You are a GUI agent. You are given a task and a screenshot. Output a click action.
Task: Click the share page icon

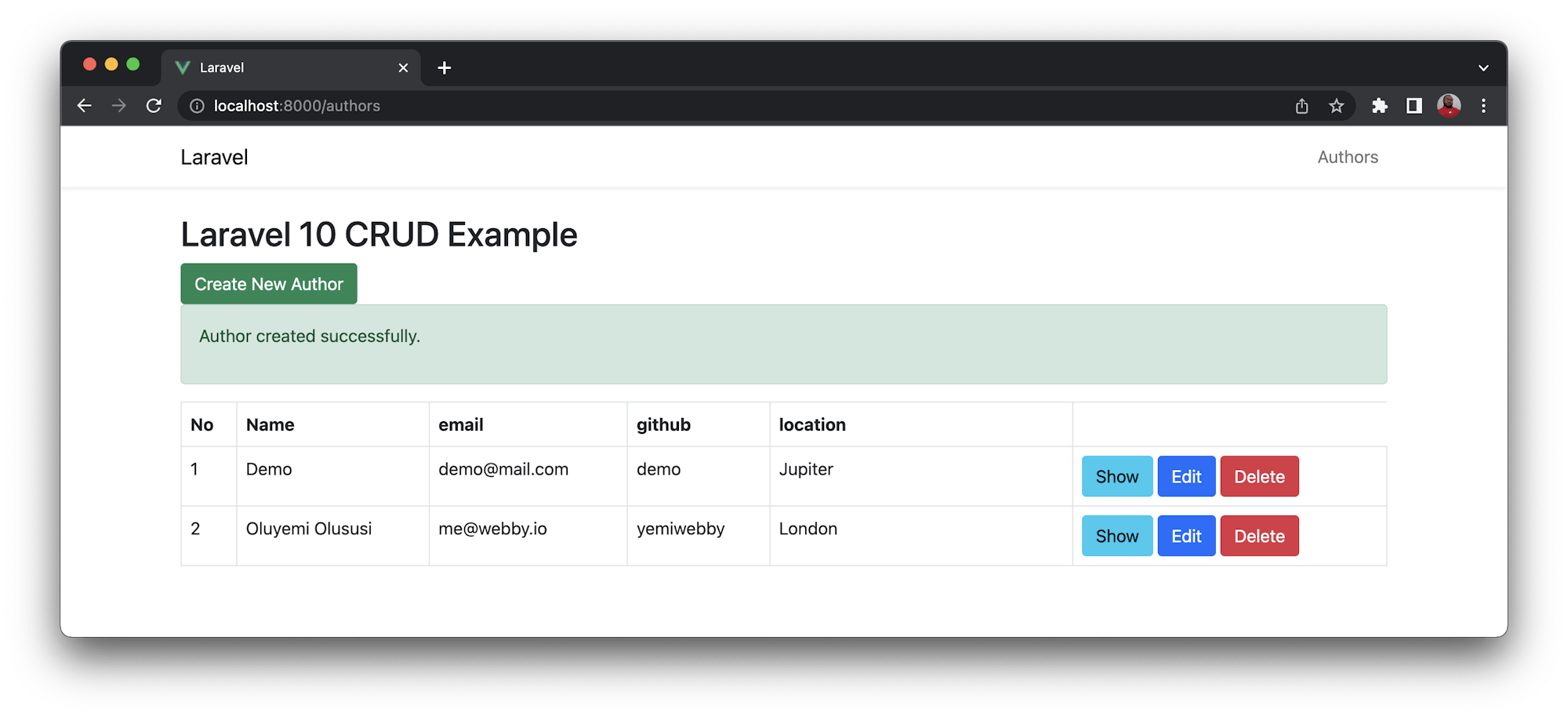pyautogui.click(x=1301, y=106)
